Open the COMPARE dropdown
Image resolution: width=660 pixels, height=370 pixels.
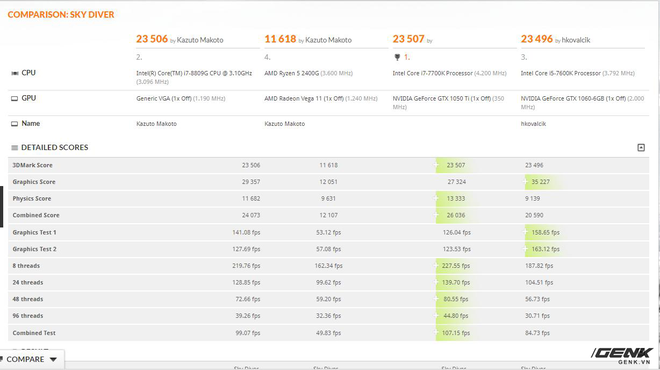[x=32, y=359]
